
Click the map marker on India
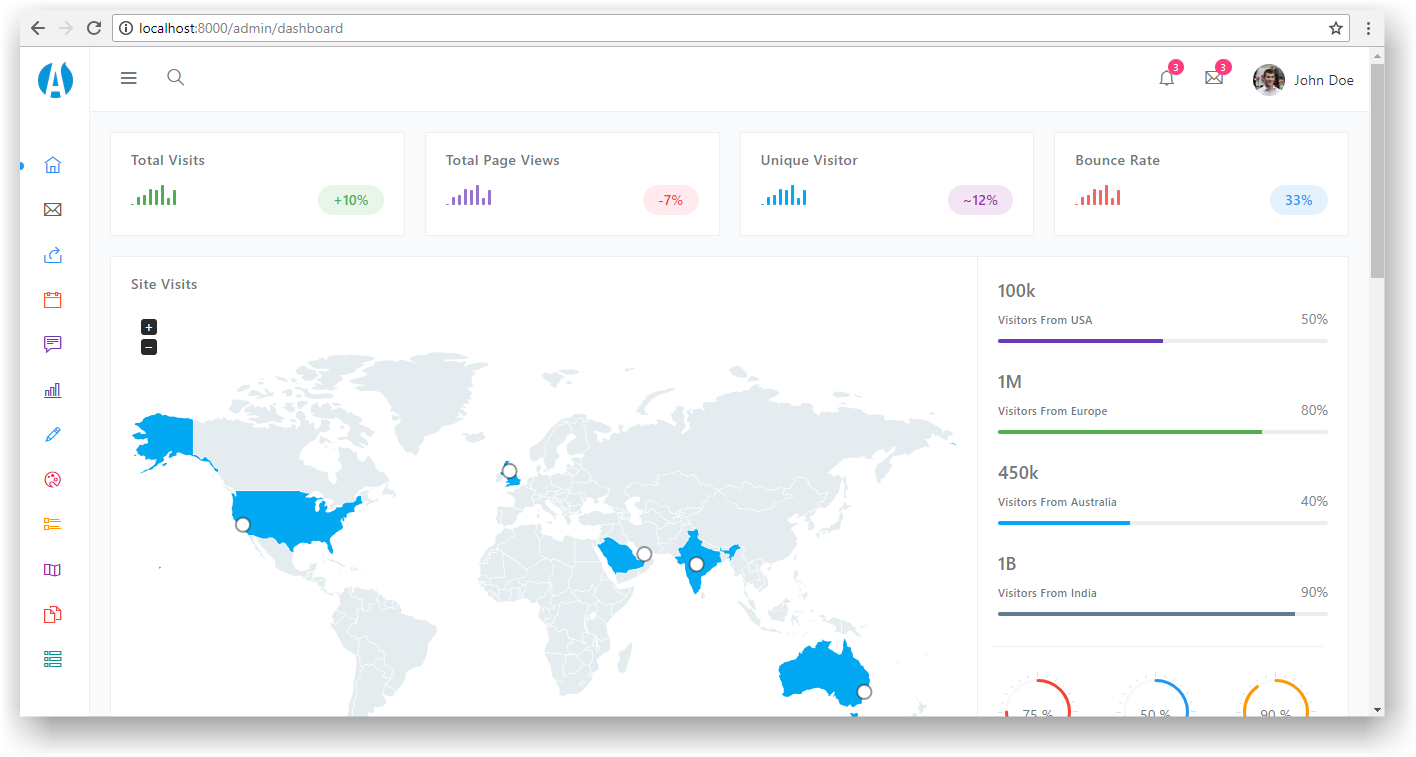pos(696,564)
